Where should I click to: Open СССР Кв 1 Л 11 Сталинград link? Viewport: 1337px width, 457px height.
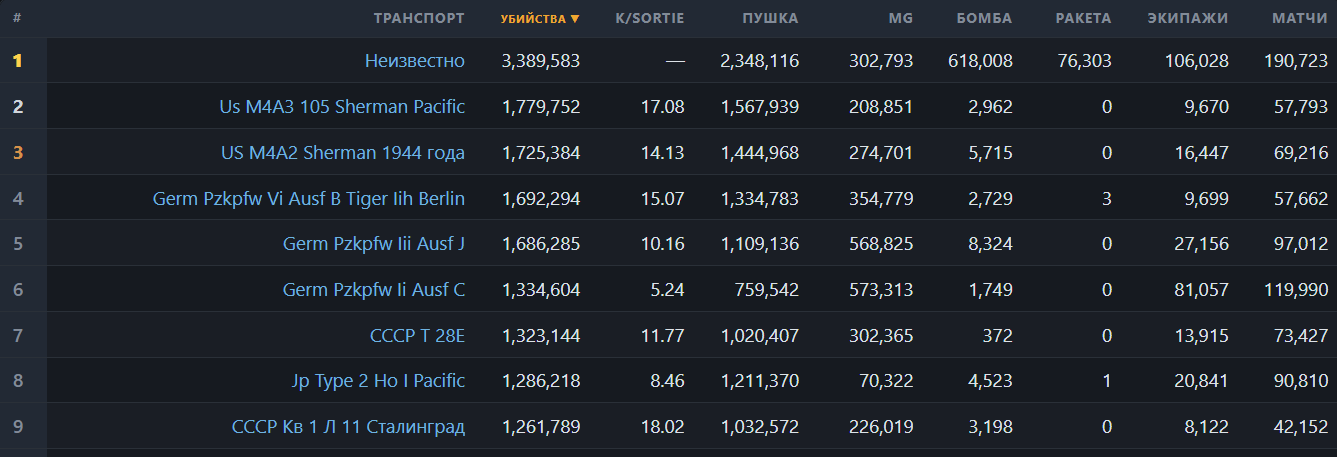[x=348, y=427]
